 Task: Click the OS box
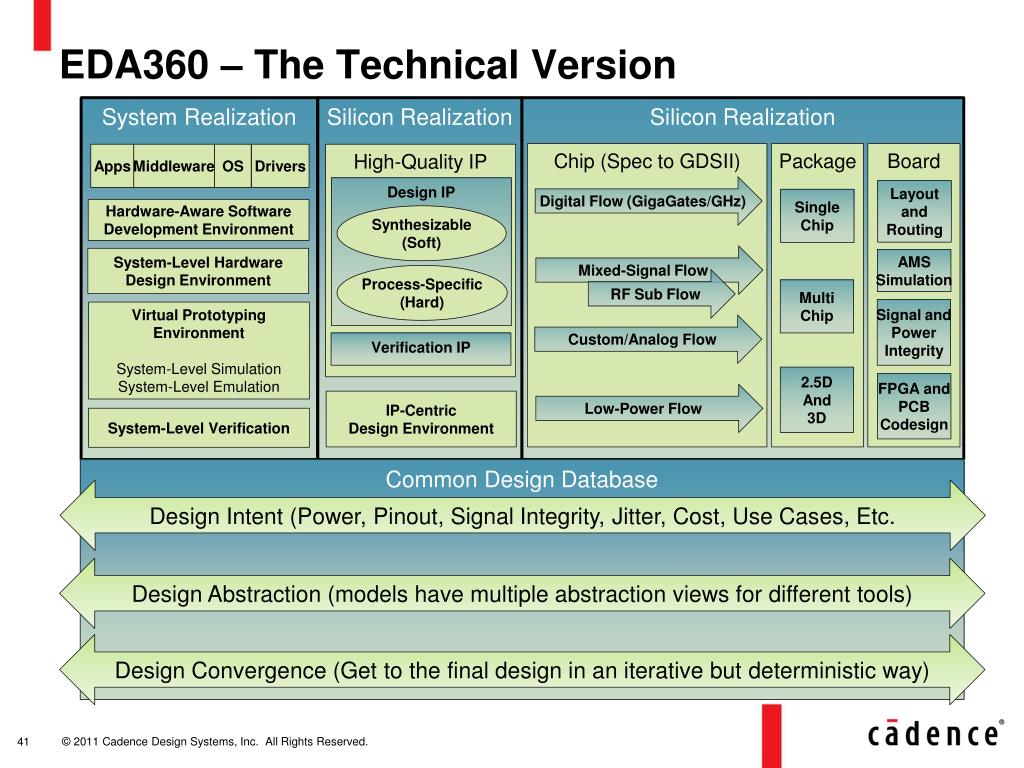pyautogui.click(x=232, y=166)
